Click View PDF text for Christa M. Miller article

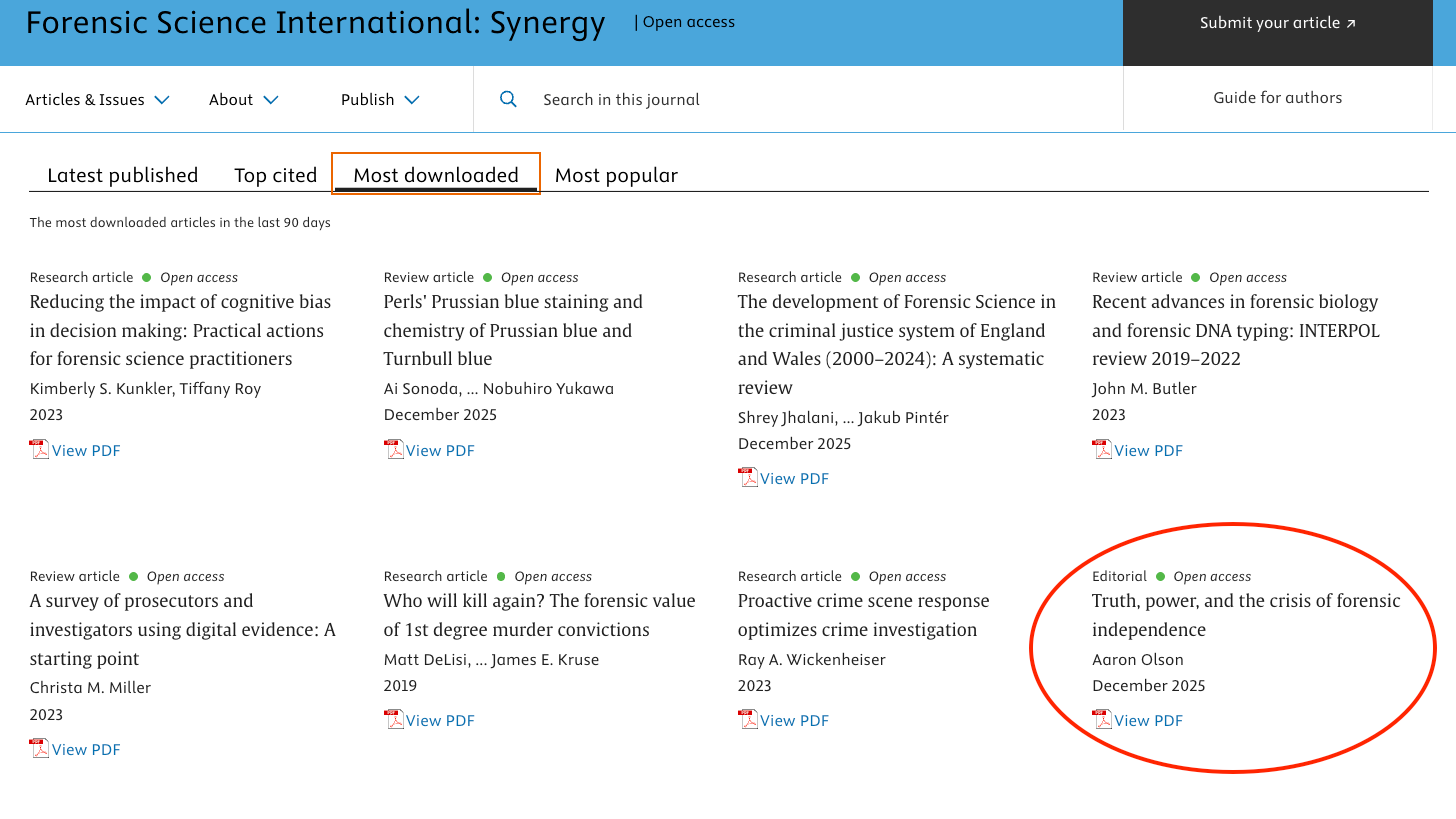pos(86,749)
